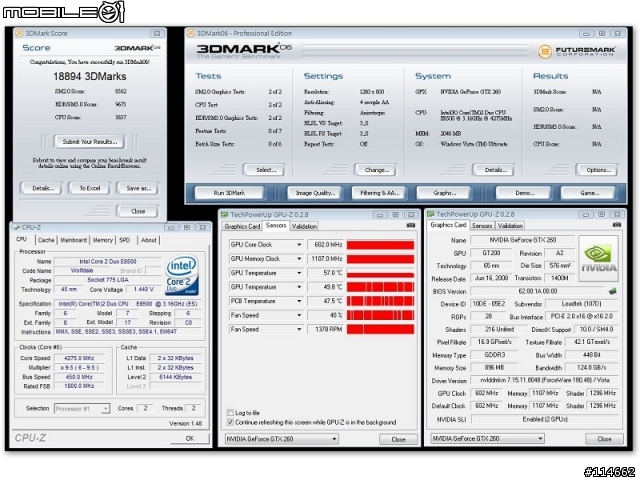This screenshot has height=480, width=640.
Task: Click the BIOS save chip icon in GPU-Z
Action: pos(612,291)
